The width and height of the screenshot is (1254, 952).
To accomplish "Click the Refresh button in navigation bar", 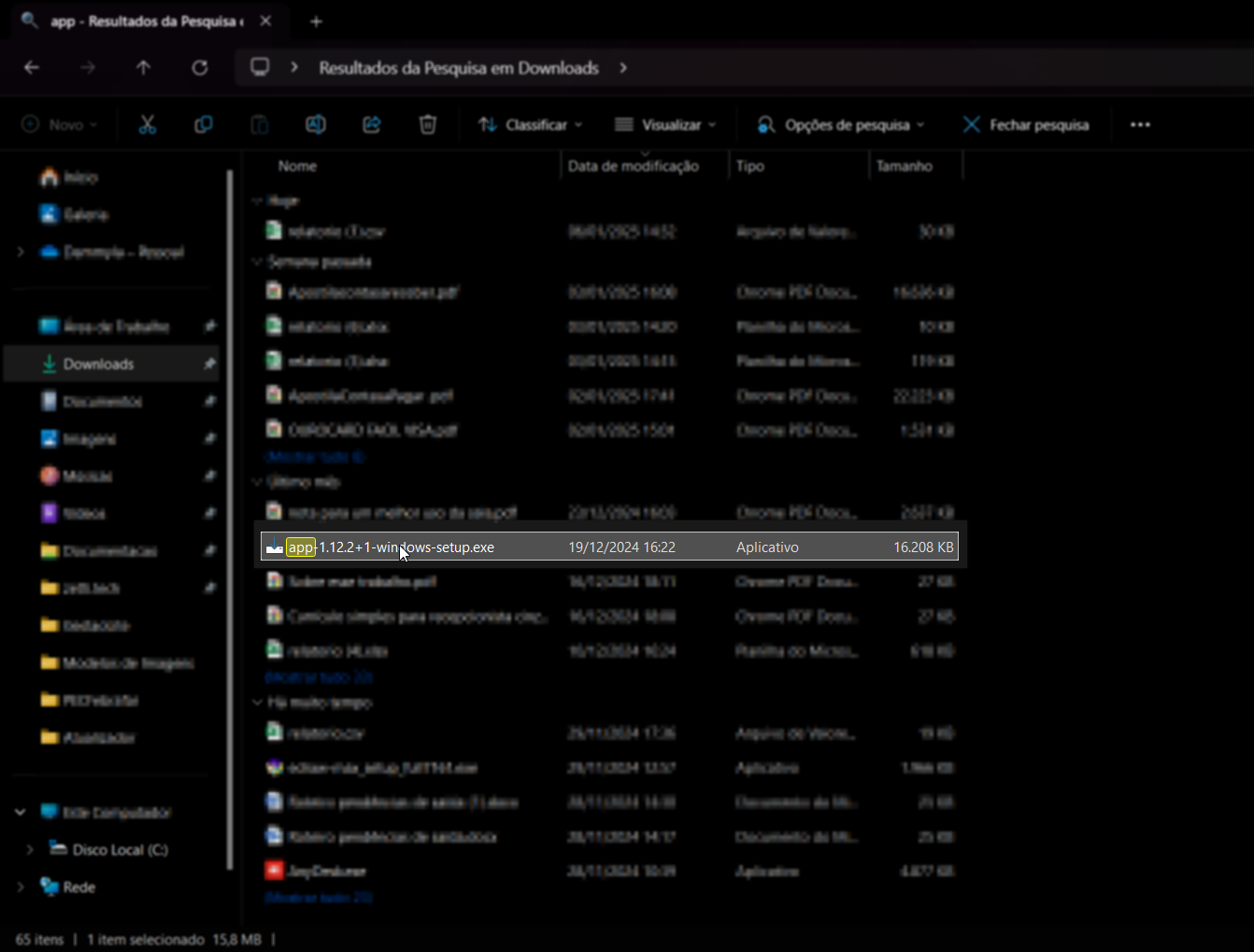I will click(199, 67).
